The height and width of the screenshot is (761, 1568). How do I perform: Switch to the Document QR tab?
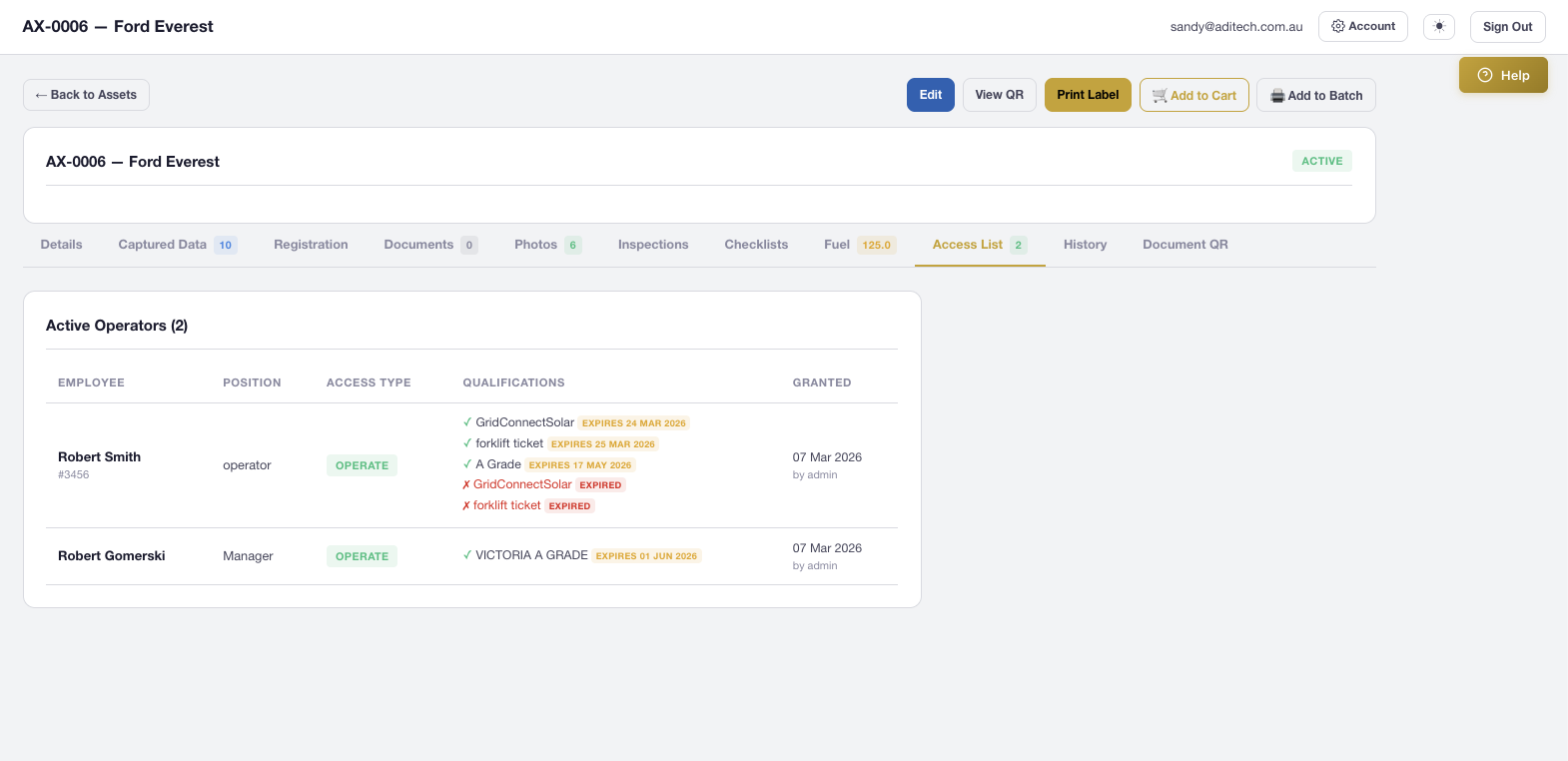tap(1185, 245)
